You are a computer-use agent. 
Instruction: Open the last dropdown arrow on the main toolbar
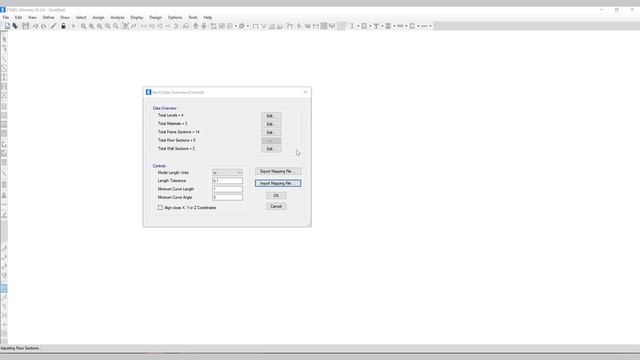point(430,26)
